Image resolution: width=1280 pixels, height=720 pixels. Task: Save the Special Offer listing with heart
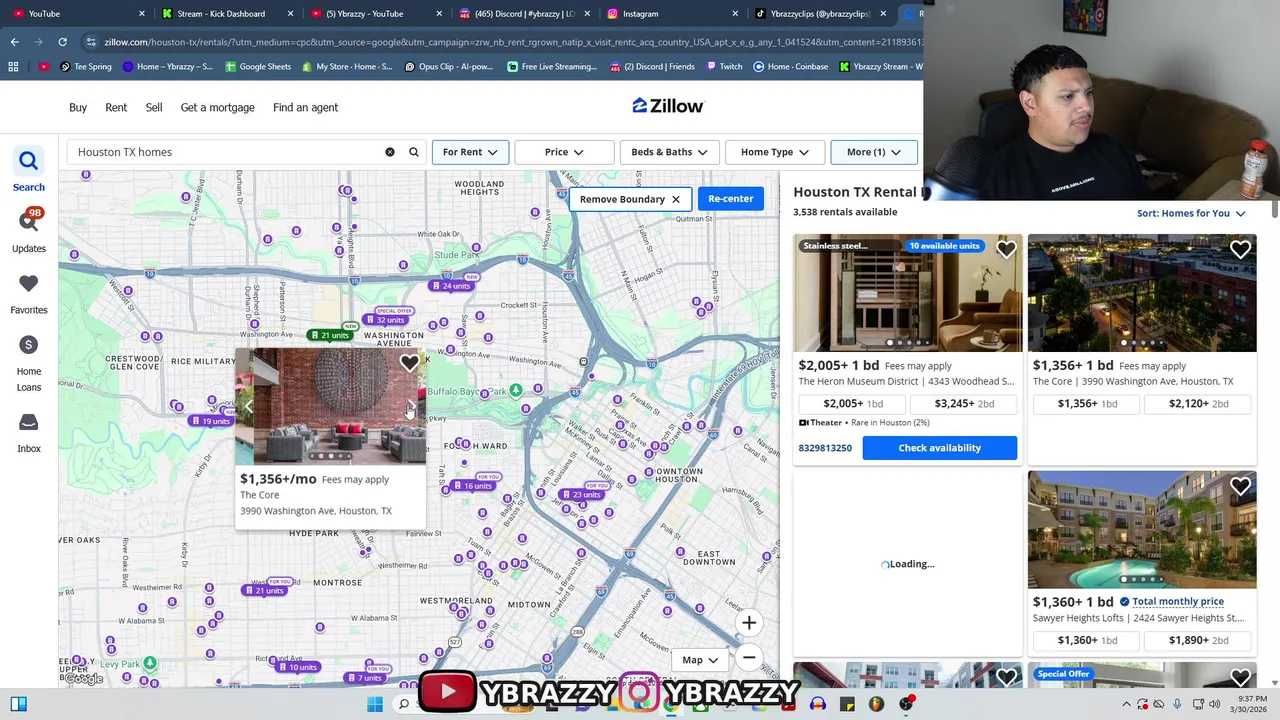coord(1240,677)
